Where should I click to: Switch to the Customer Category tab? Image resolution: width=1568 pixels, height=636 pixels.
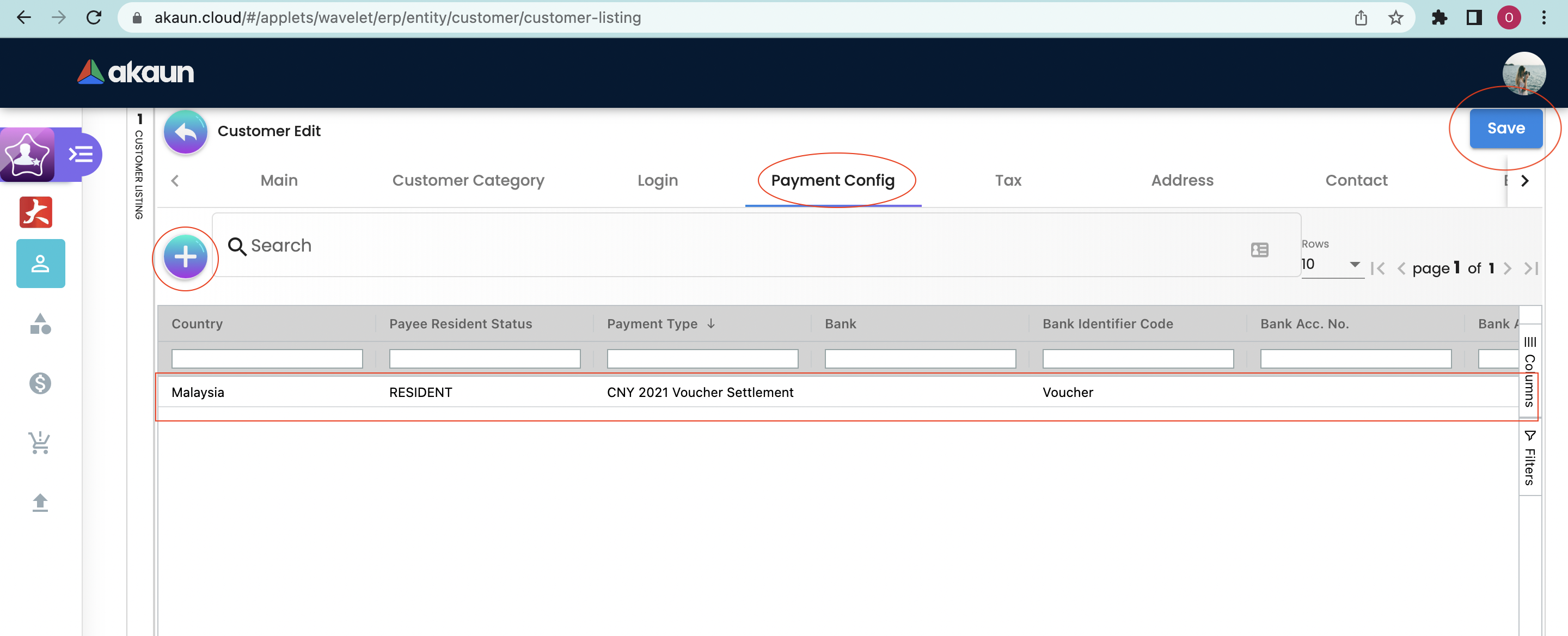(468, 180)
